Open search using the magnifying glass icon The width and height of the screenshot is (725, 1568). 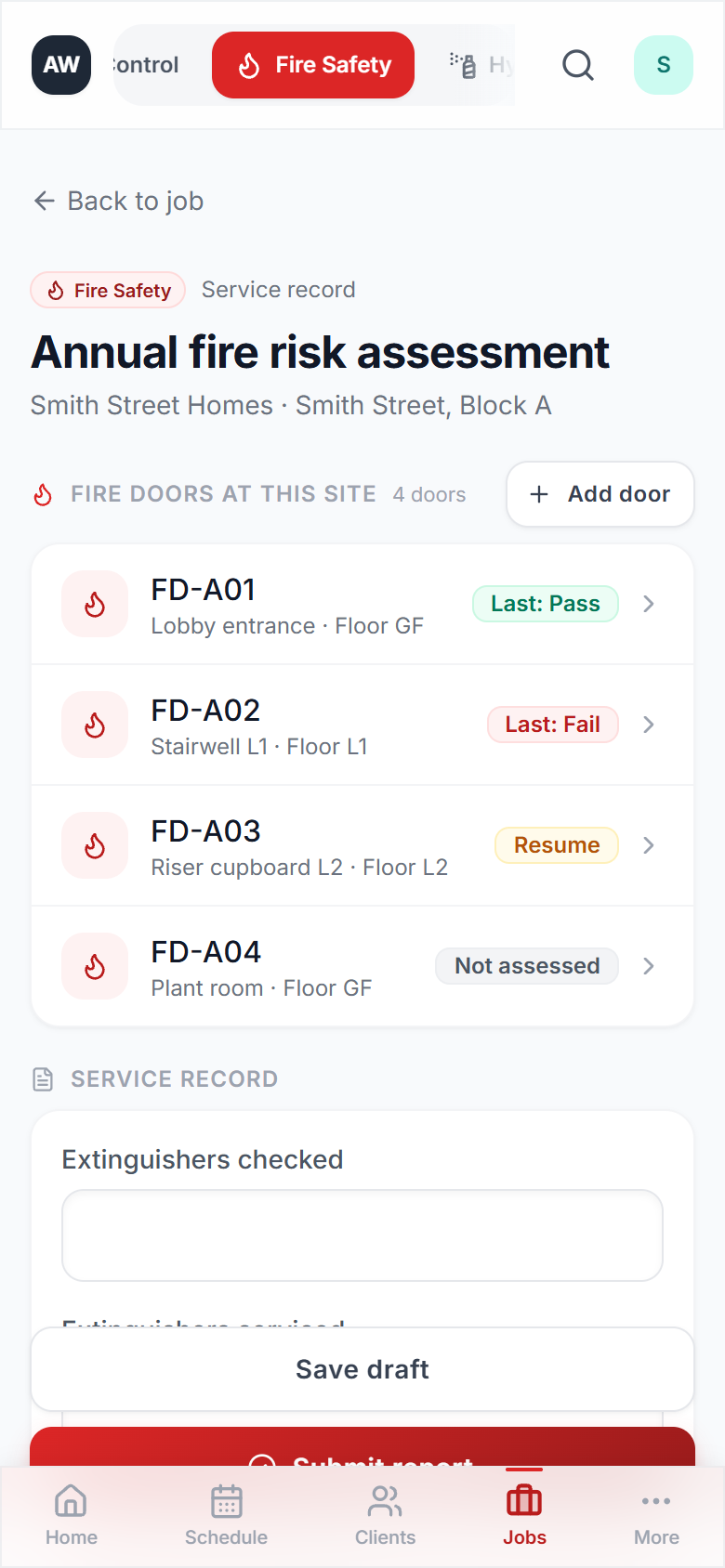click(x=577, y=65)
